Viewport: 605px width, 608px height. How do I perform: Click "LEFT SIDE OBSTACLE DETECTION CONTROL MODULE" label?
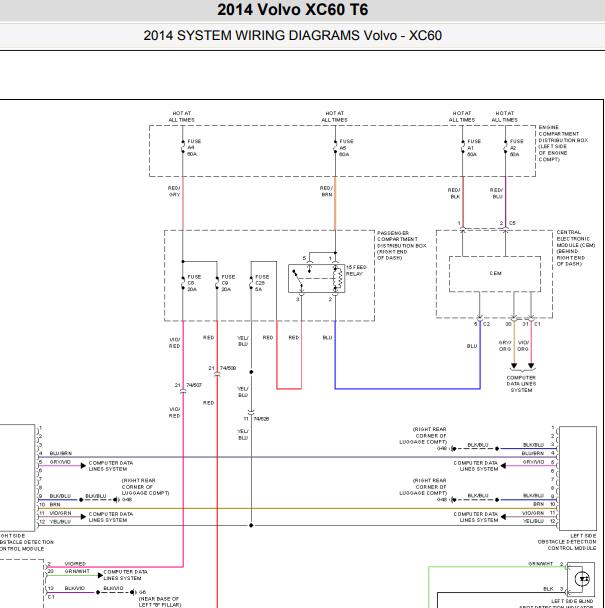pos(567,542)
